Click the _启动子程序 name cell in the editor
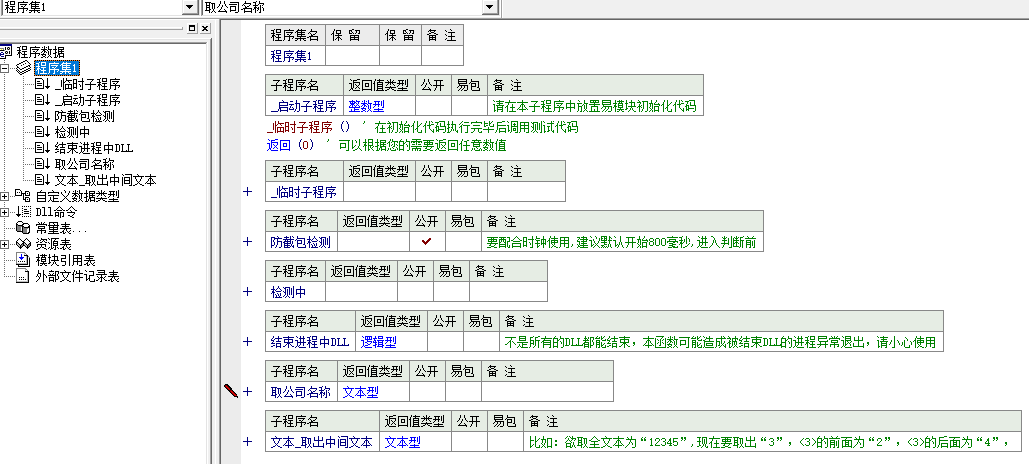Viewport: 1029px width, 464px height. click(304, 106)
